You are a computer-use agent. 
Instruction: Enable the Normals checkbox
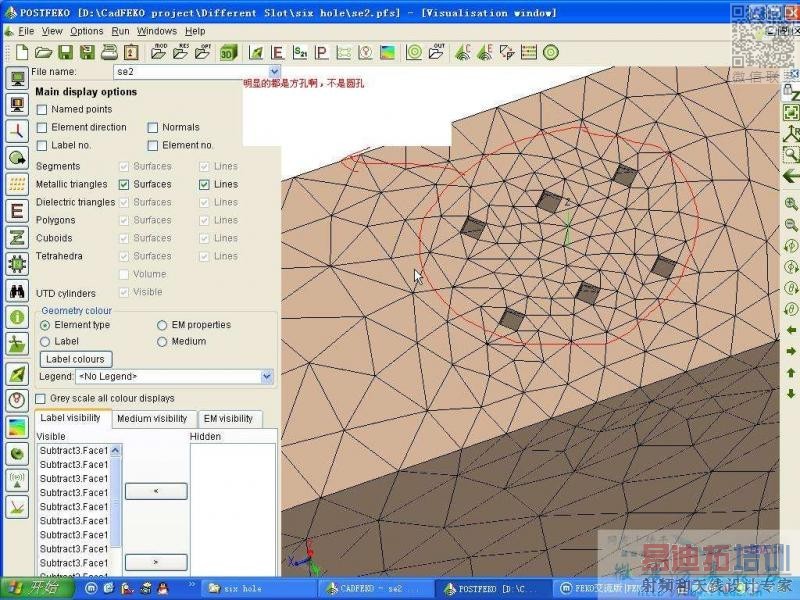coord(153,127)
